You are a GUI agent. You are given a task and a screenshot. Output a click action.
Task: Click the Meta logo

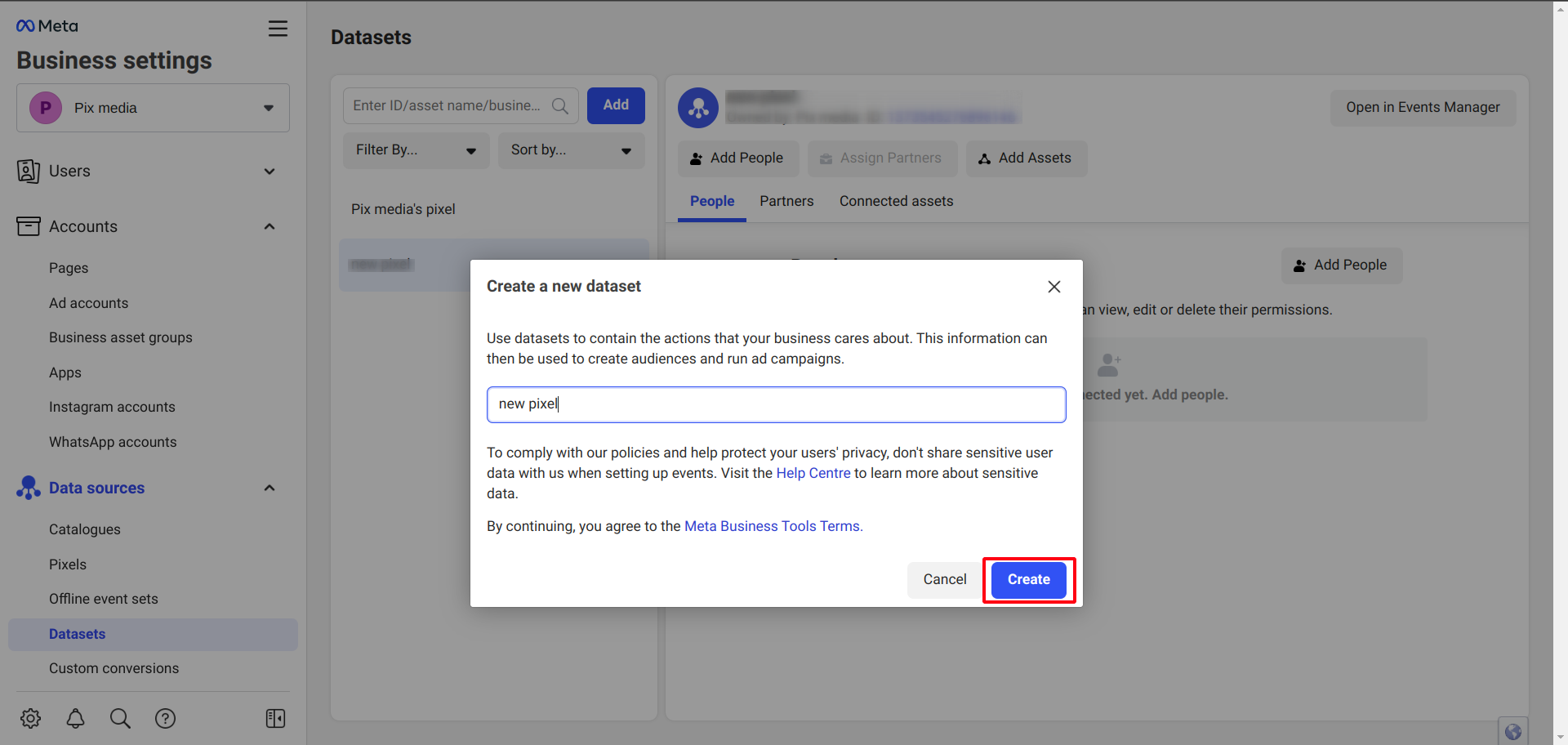pos(47,26)
